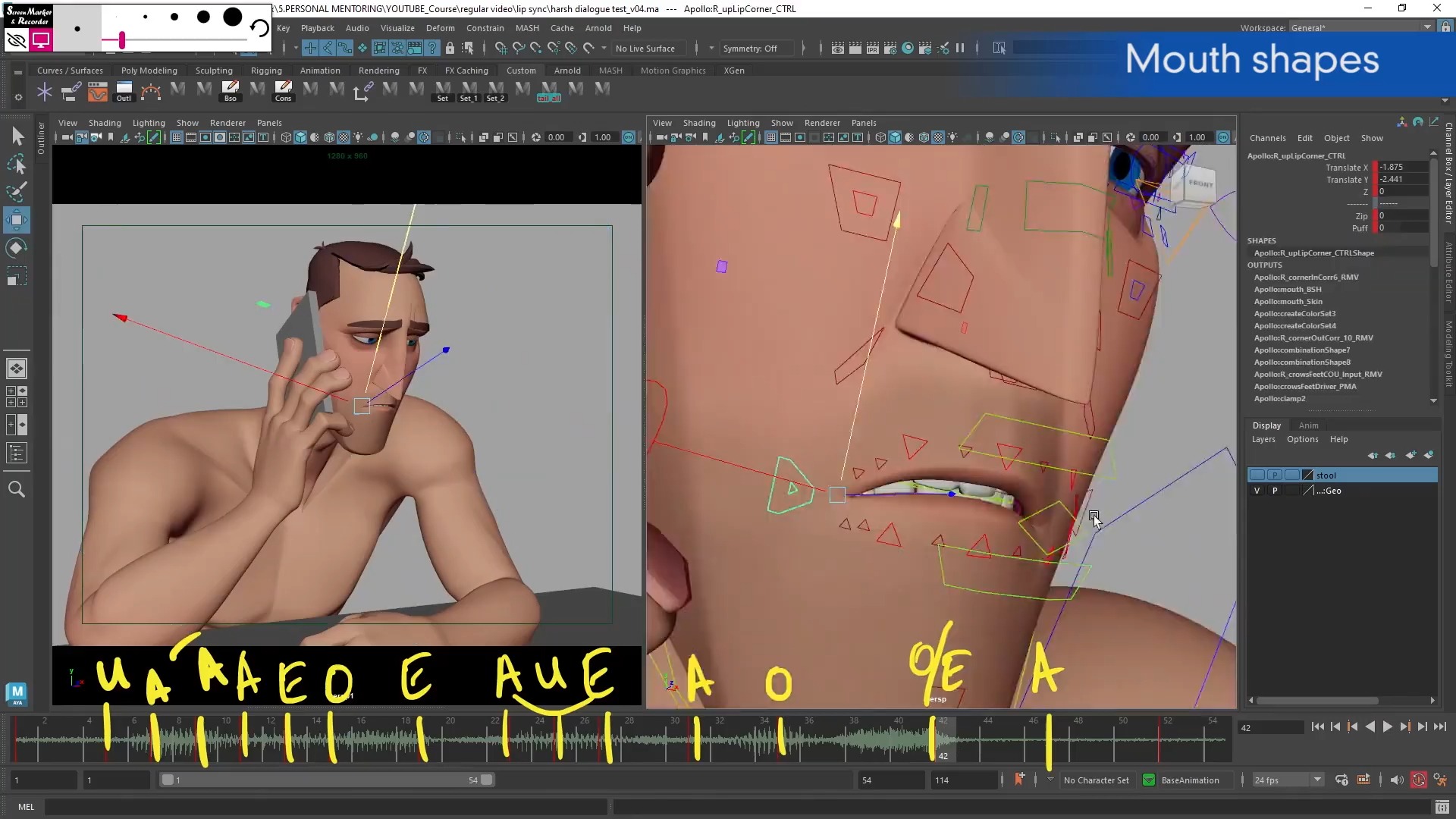Image resolution: width=1456 pixels, height=819 pixels.
Task: Toggle audio mute speaker icon
Action: click(x=1397, y=780)
